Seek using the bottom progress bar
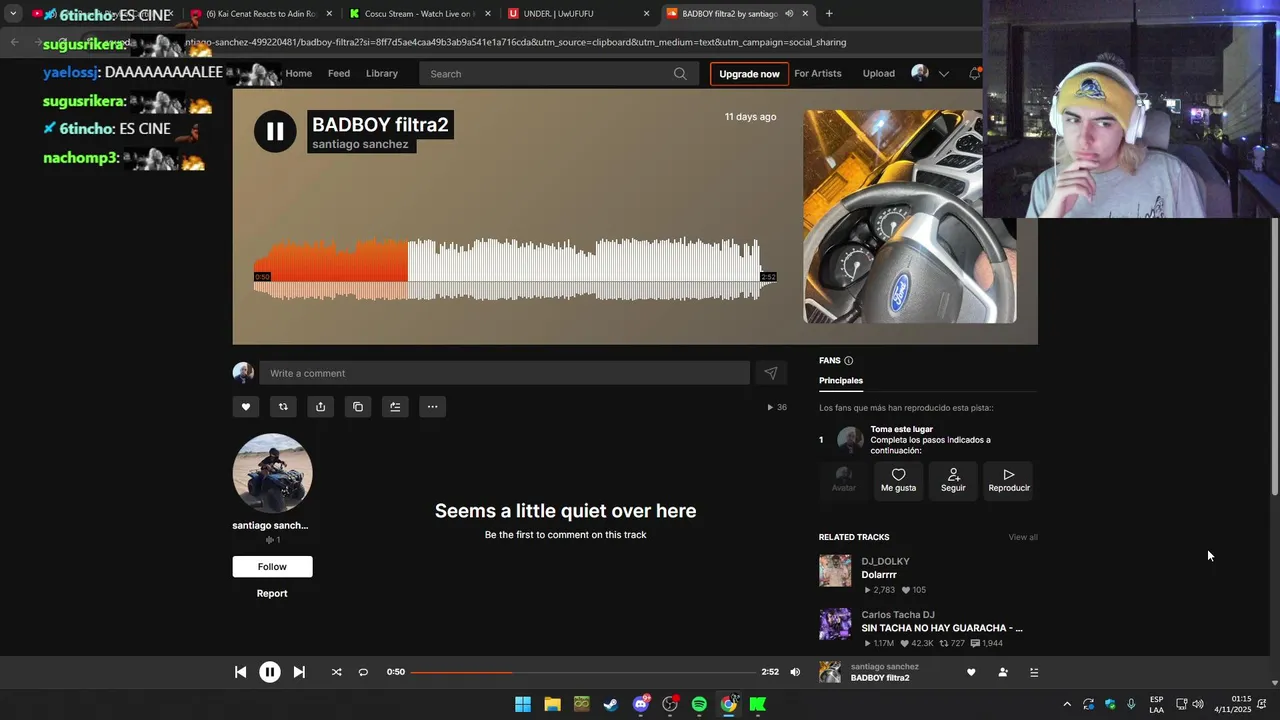Viewport: 1280px width, 720px height. [583, 672]
